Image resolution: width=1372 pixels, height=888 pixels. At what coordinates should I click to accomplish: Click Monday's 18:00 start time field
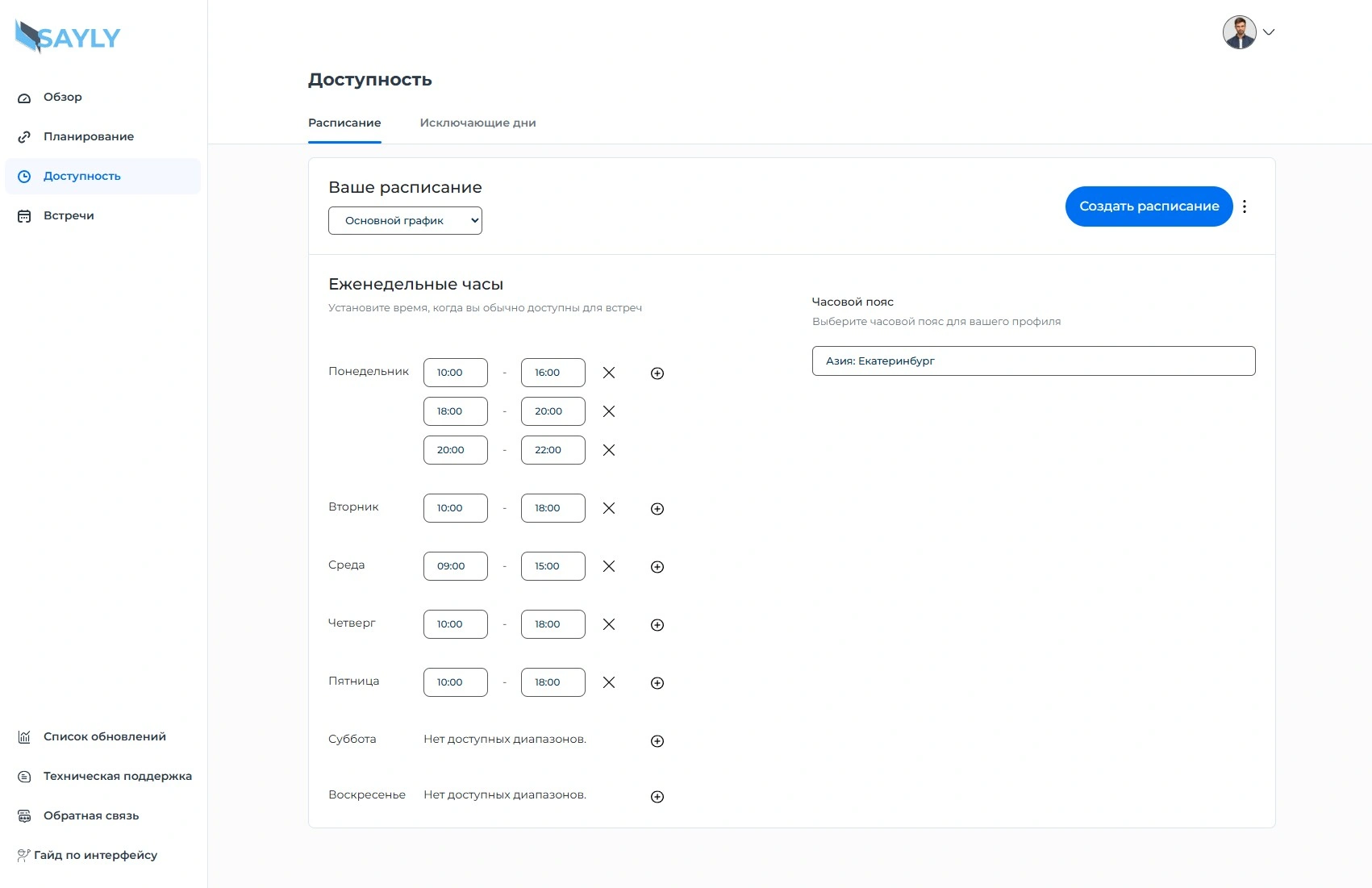coord(455,411)
